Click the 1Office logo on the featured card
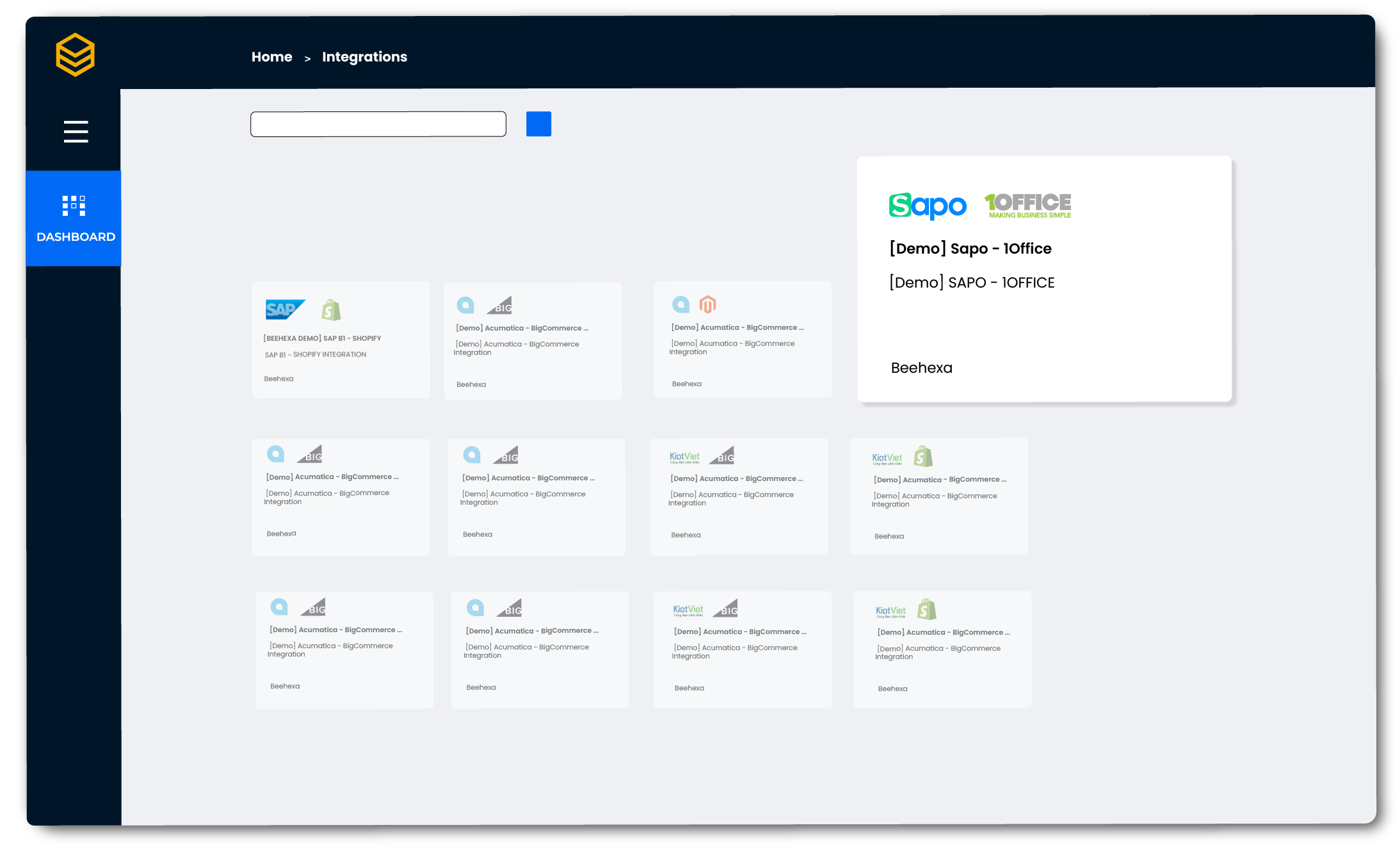 tap(1027, 206)
